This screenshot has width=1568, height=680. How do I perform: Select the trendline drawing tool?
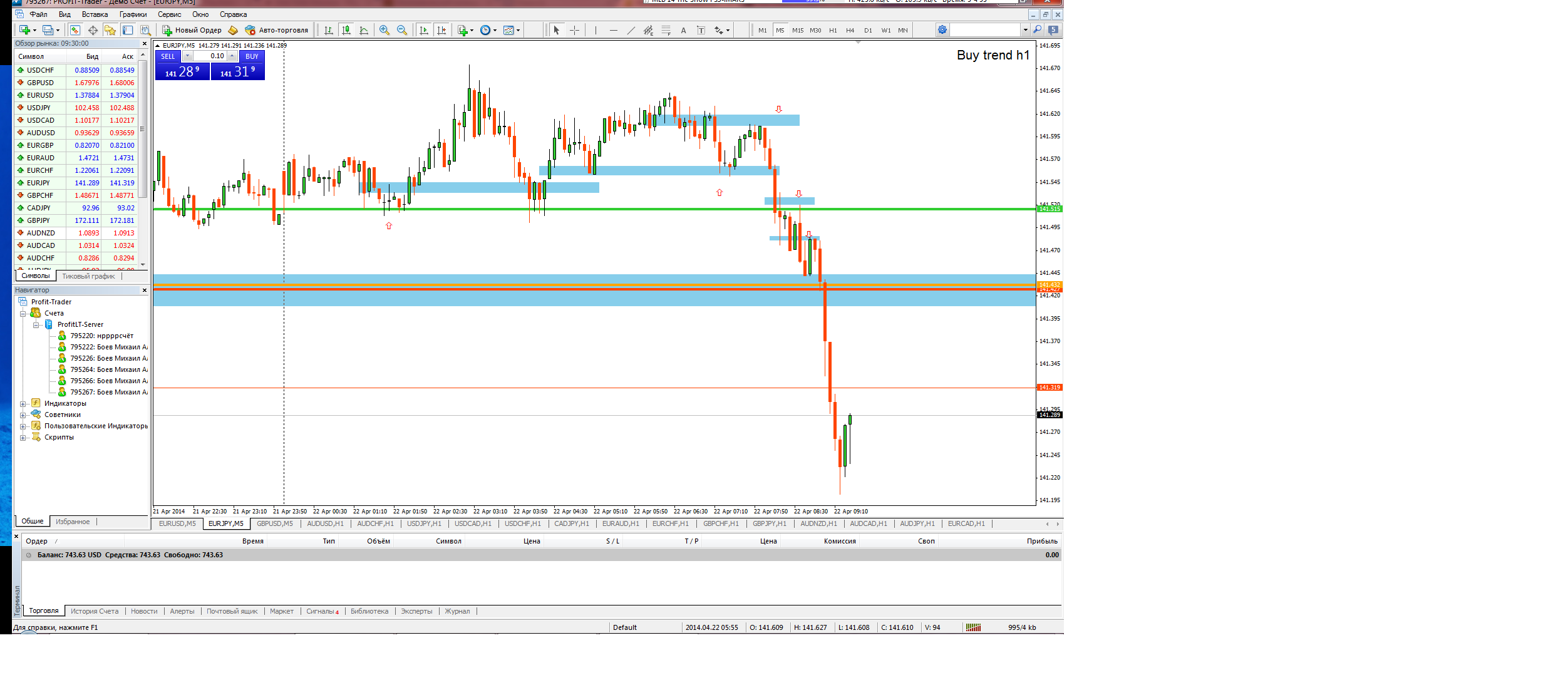click(x=631, y=30)
